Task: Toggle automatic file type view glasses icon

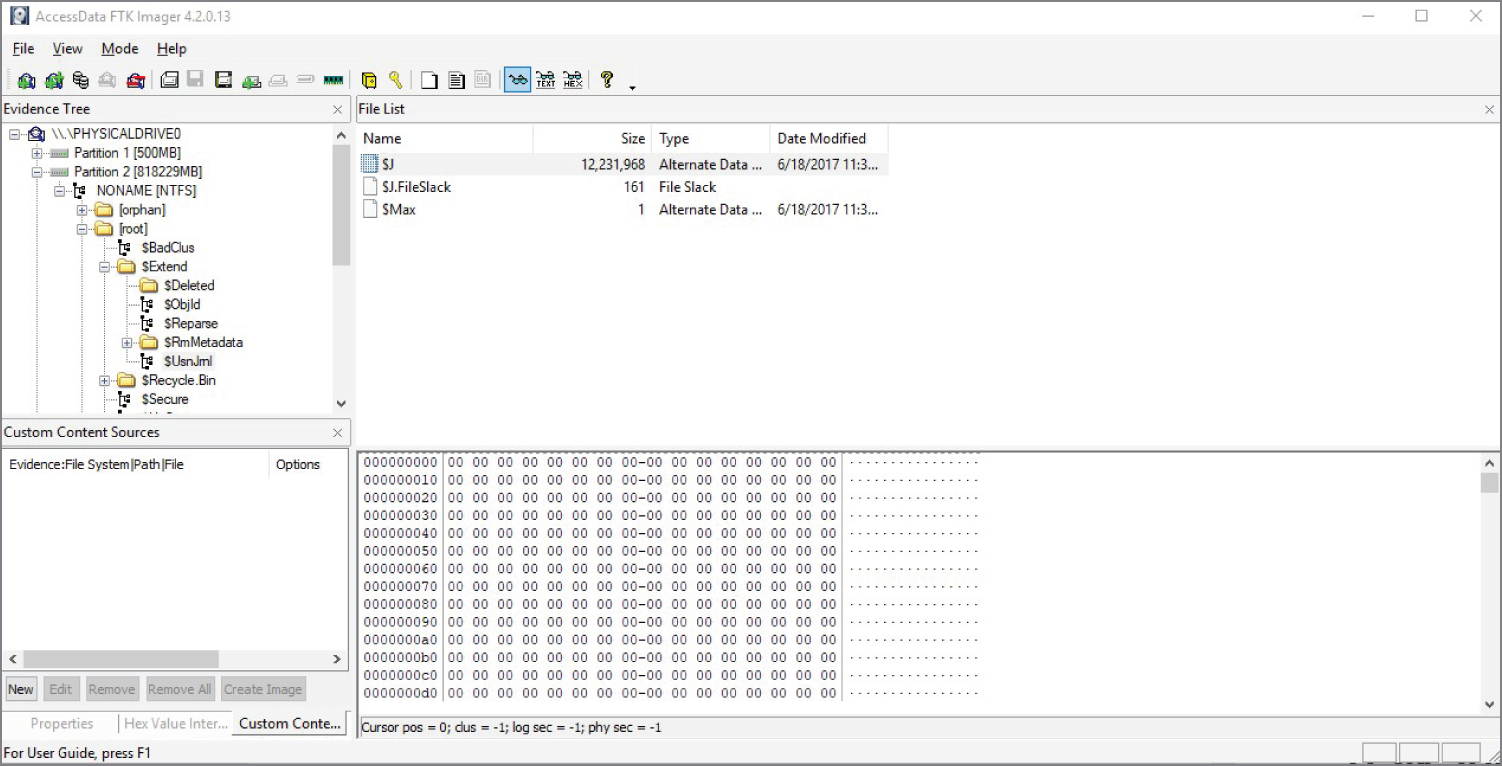Action: (517, 80)
